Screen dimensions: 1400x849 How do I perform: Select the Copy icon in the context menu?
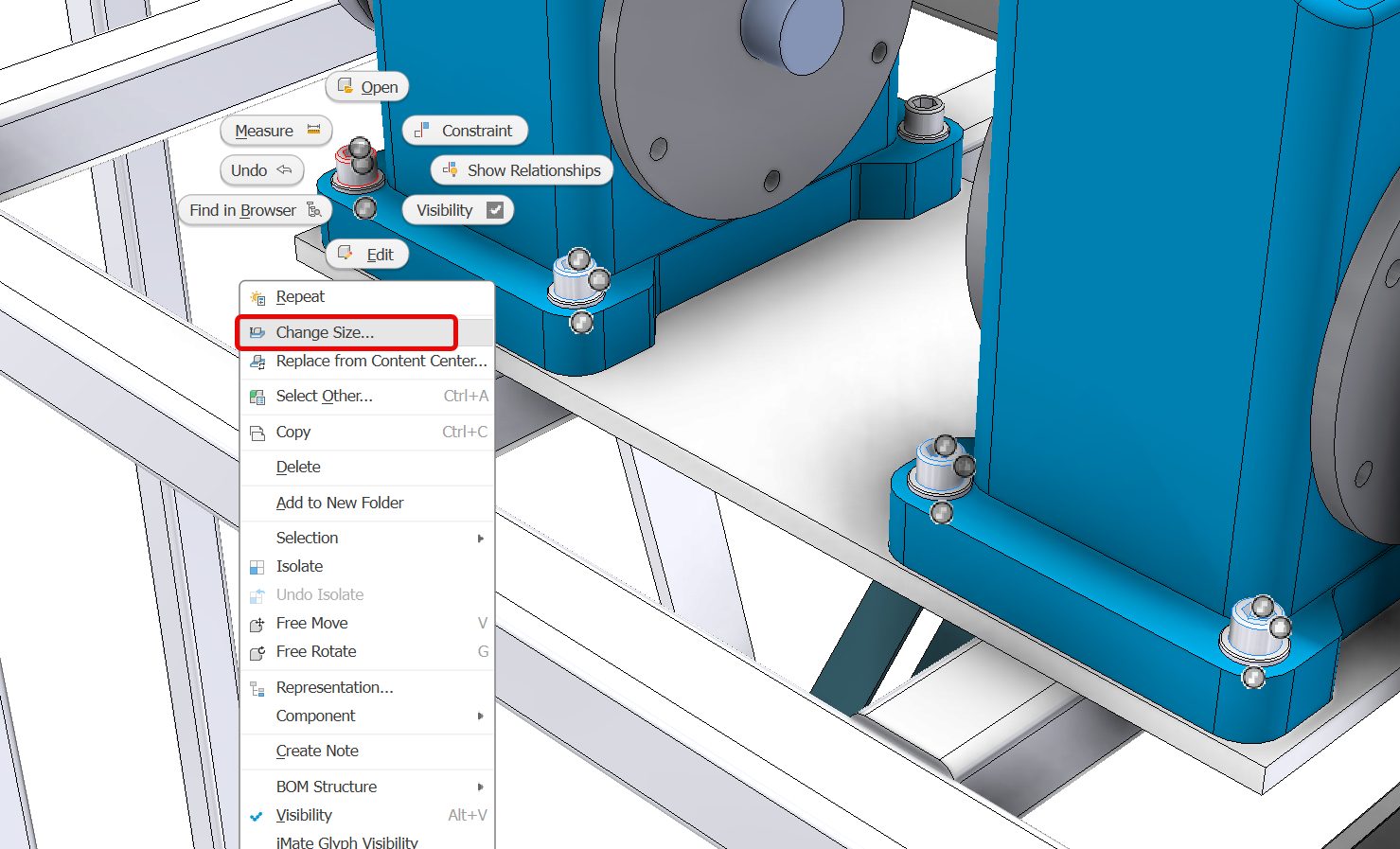(x=257, y=432)
